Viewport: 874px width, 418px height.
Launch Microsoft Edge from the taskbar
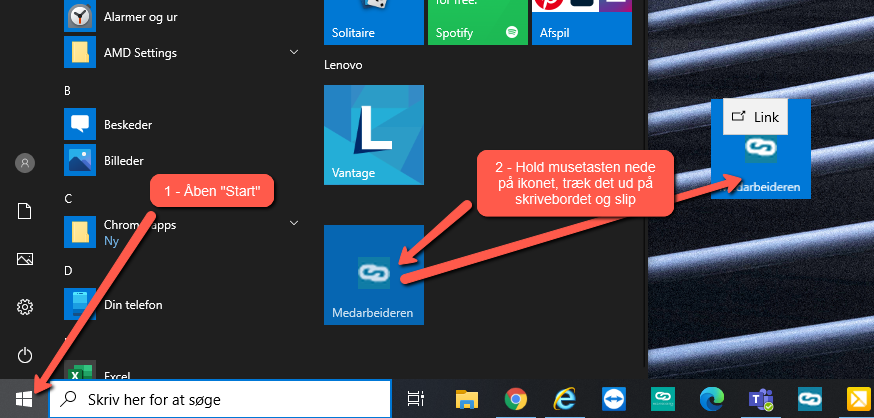[x=711, y=399]
